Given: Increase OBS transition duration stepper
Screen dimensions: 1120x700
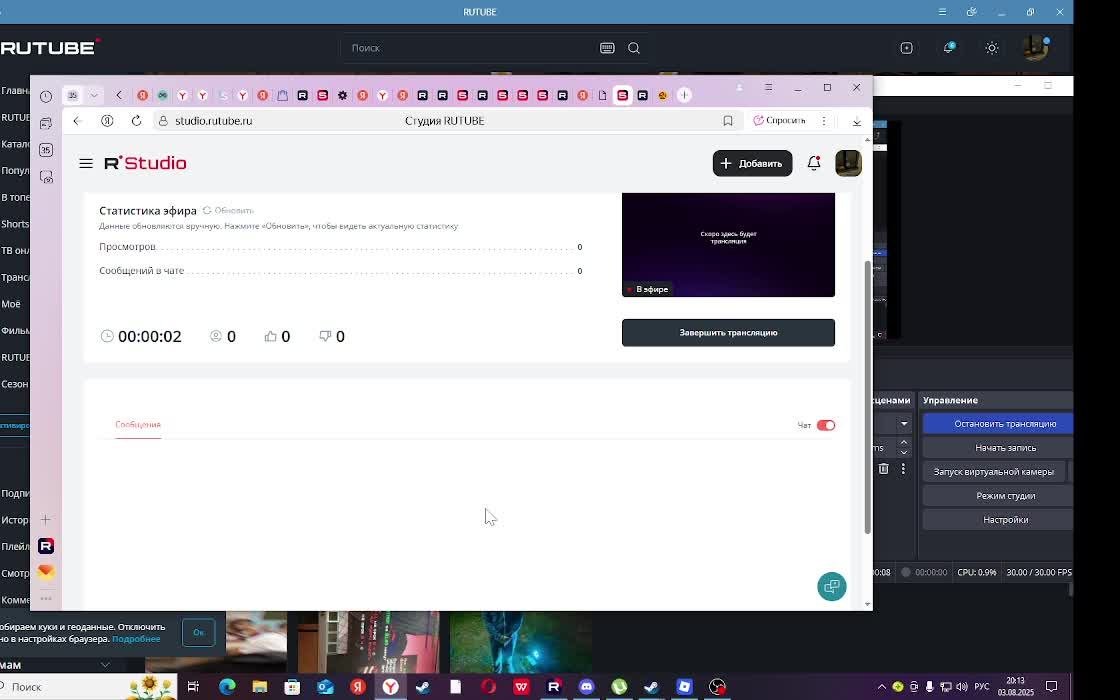Looking at the screenshot, I should (x=904, y=443).
